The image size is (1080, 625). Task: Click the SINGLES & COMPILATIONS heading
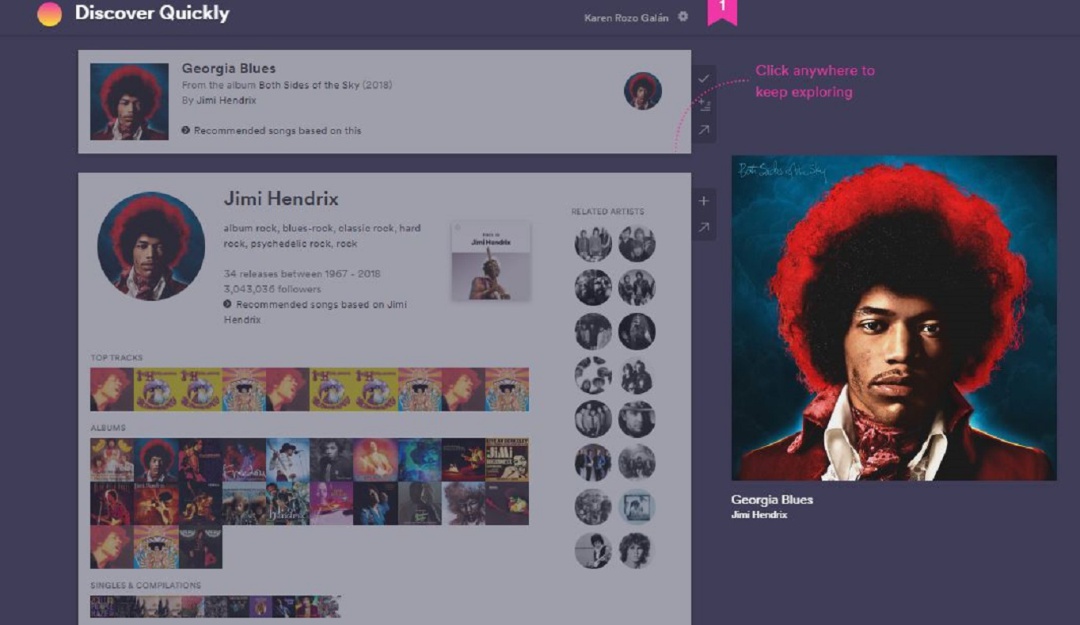pos(145,585)
